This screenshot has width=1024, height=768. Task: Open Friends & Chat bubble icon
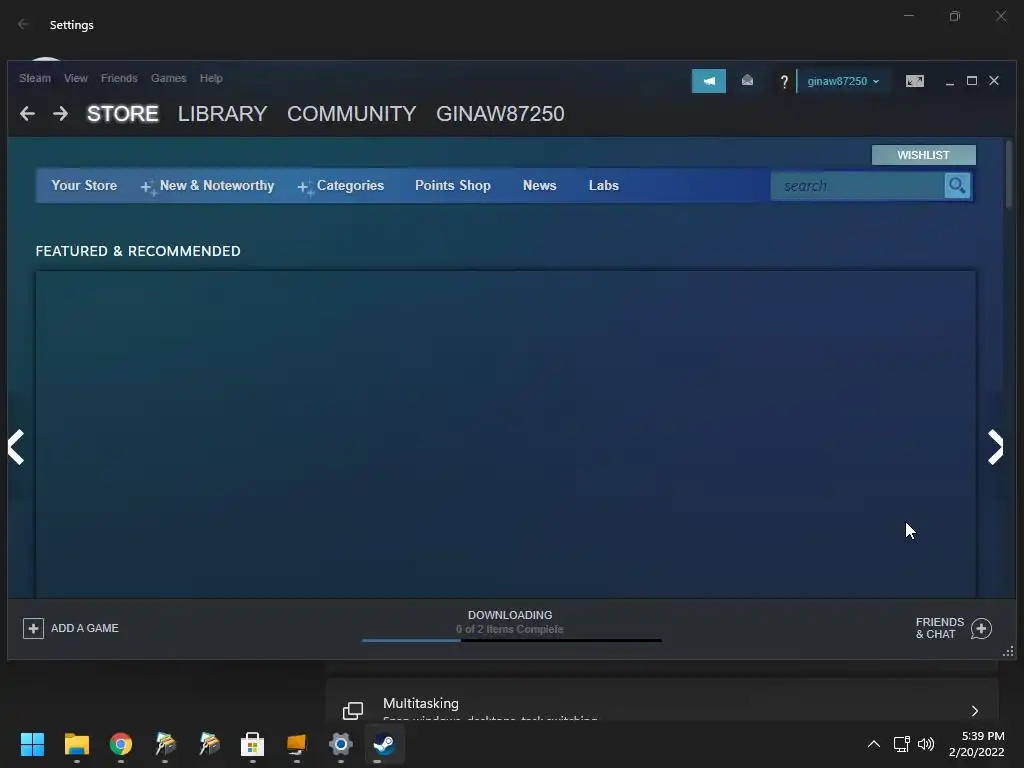click(x=981, y=628)
